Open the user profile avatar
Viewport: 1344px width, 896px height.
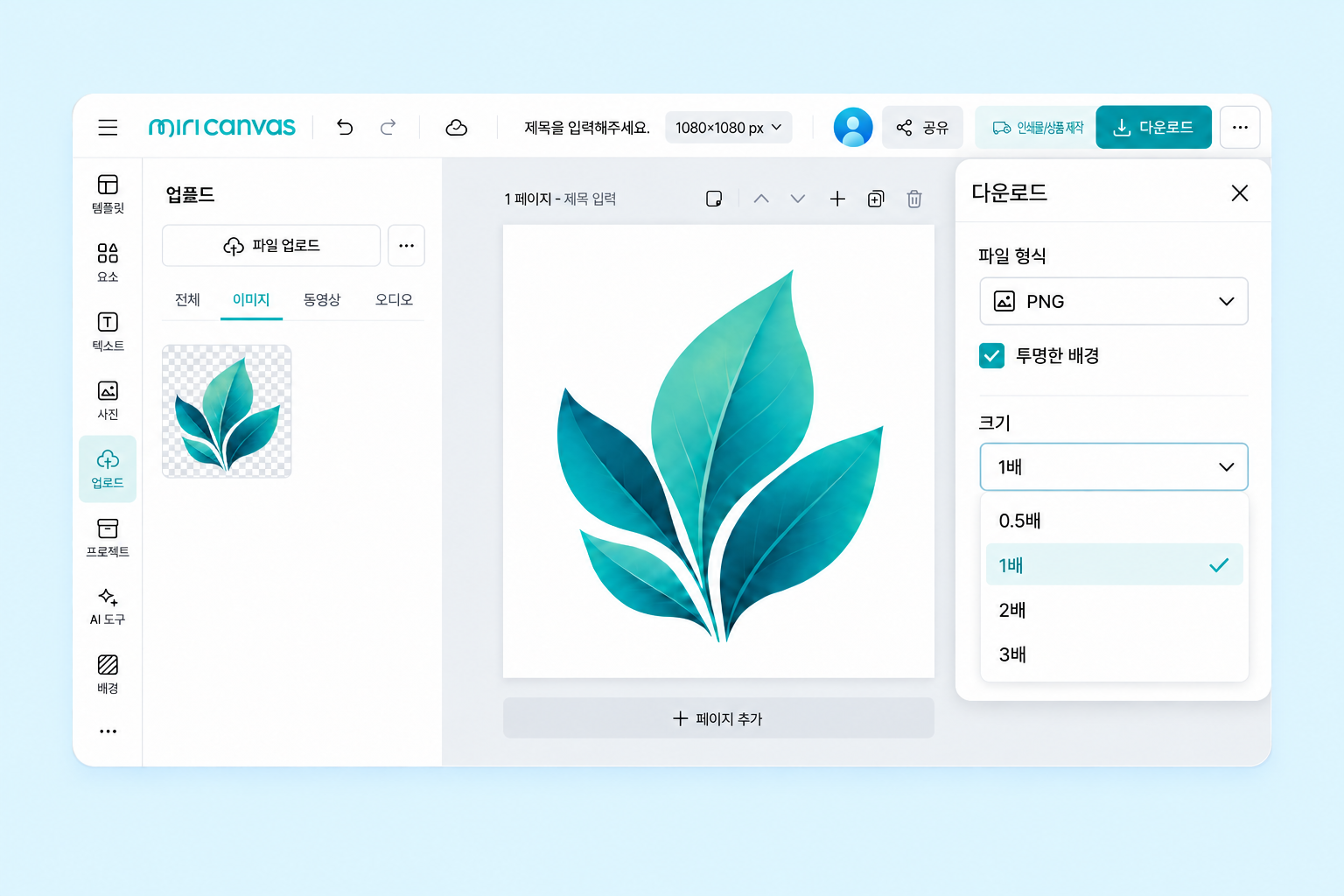(x=853, y=128)
